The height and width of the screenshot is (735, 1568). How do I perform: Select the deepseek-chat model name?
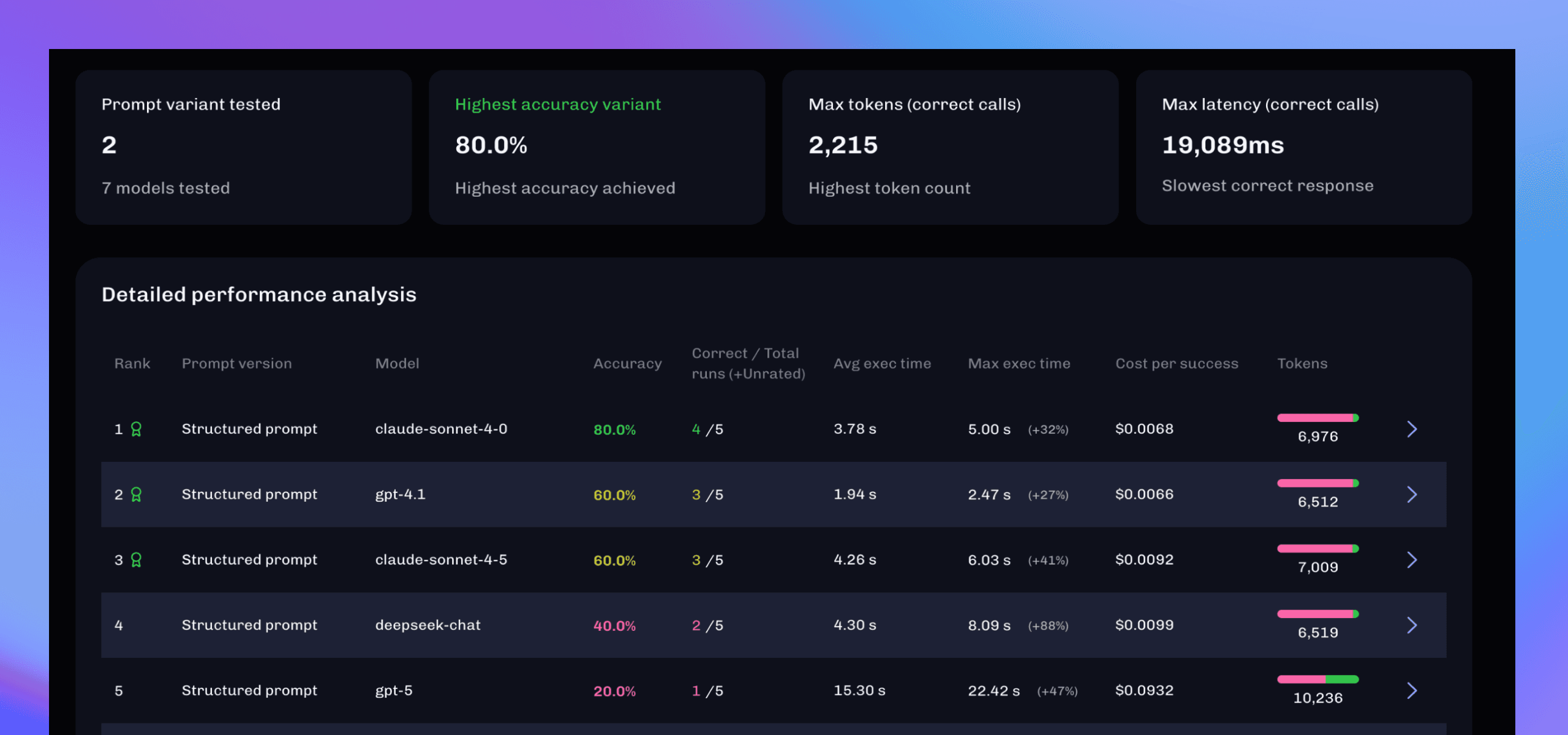coord(428,625)
